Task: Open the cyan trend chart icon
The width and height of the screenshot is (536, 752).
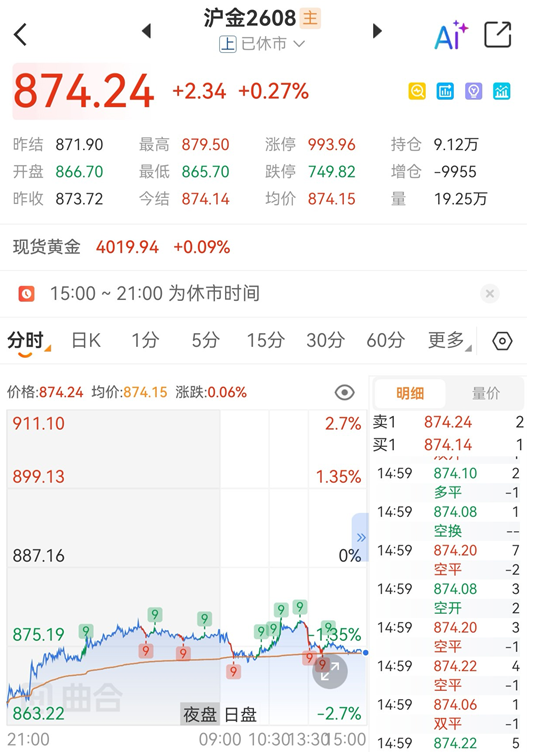Action: point(501,91)
